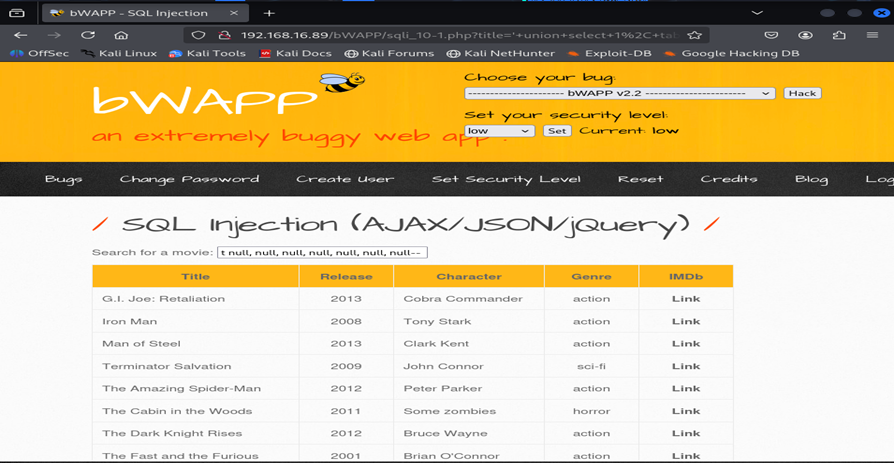Image resolution: width=894 pixels, height=463 pixels.
Task: Open the browser home page icon
Action: pyautogui.click(x=121, y=35)
